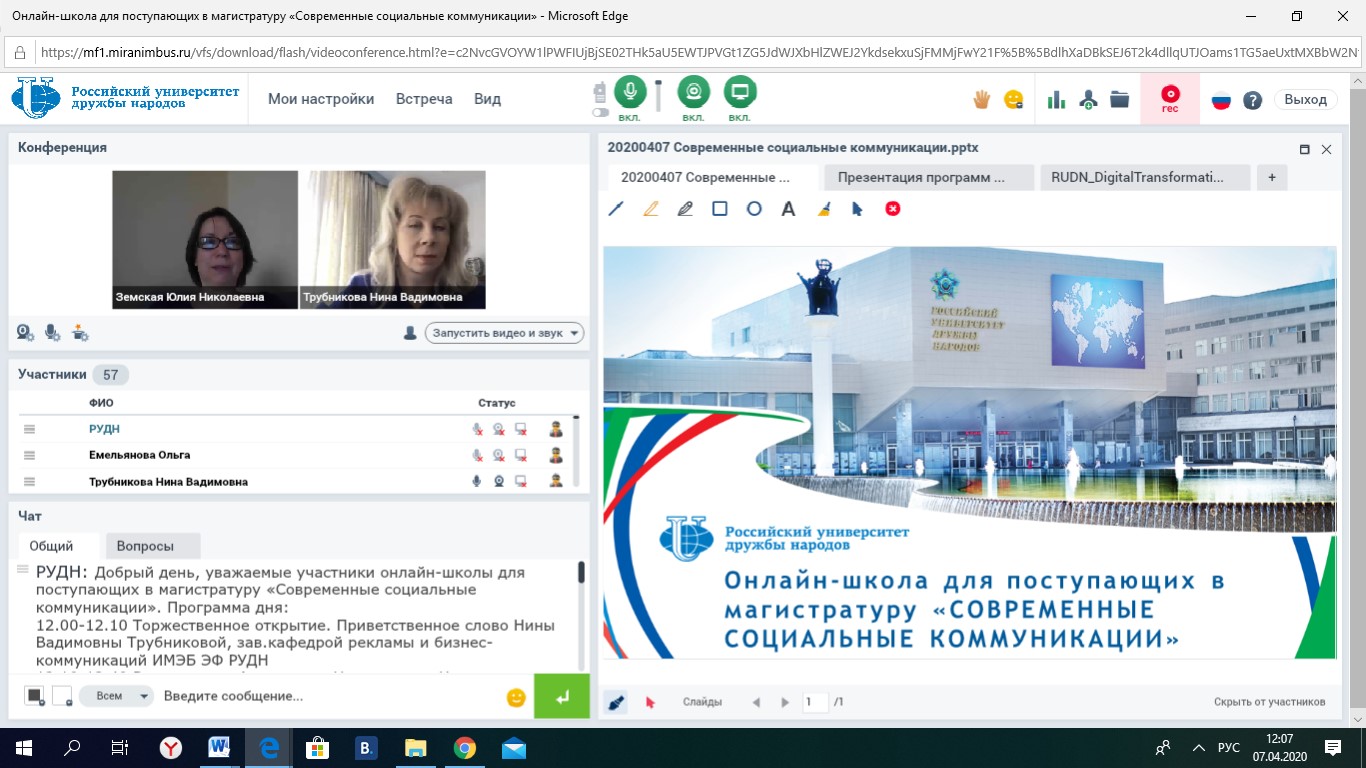Switch to the RUDN_DigitalTransformati tab

(1145, 177)
